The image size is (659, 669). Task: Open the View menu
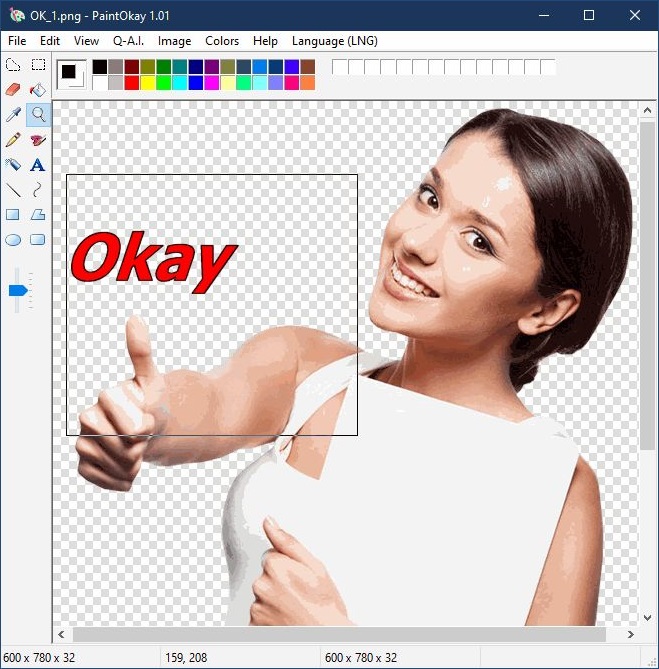tap(86, 41)
